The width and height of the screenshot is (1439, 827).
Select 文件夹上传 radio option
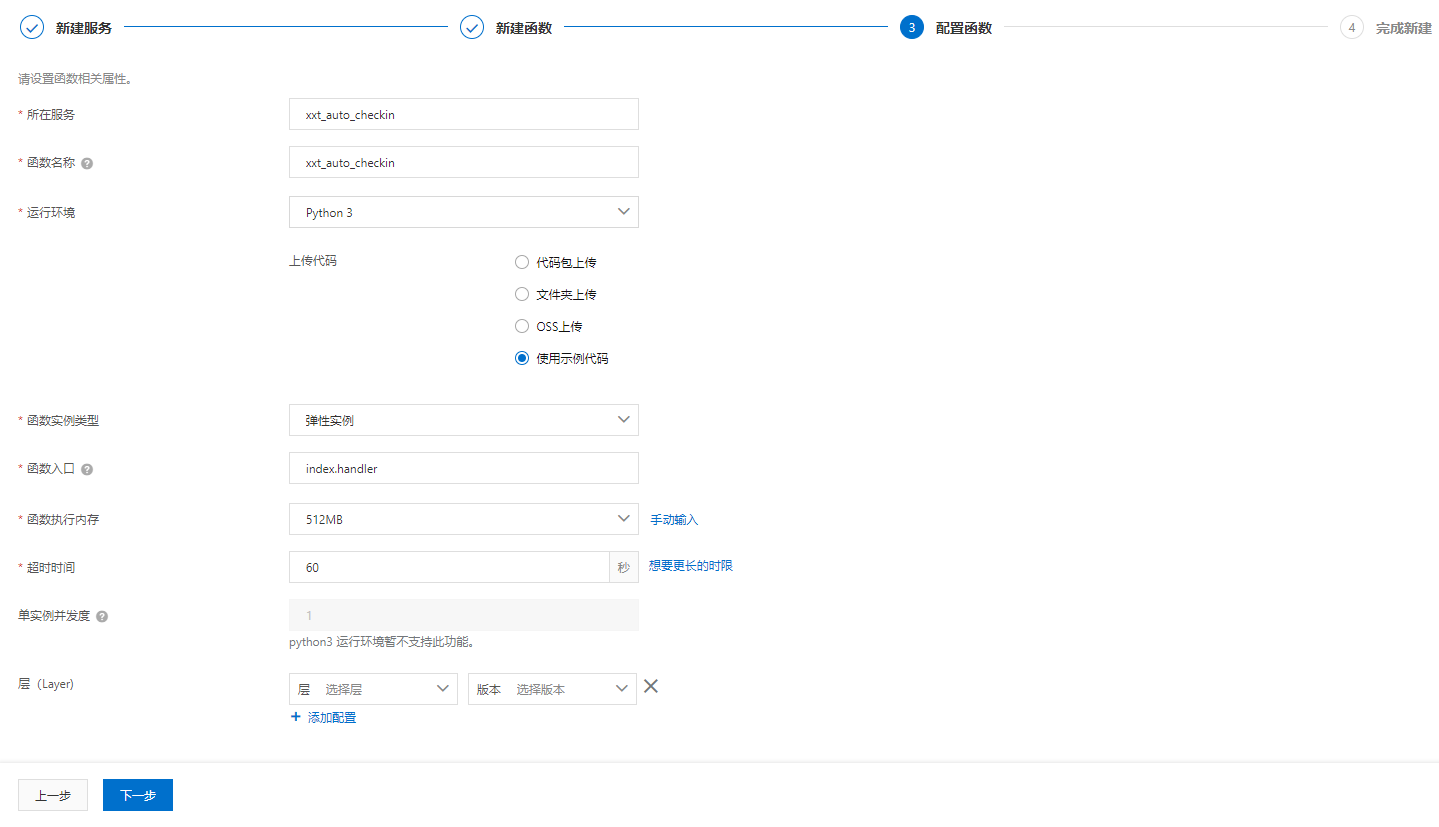[x=522, y=294]
